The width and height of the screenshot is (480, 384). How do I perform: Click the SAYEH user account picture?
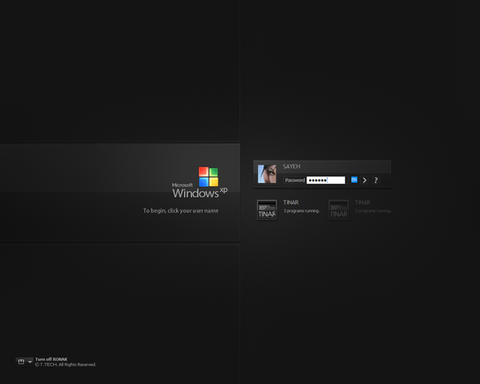tap(267, 174)
